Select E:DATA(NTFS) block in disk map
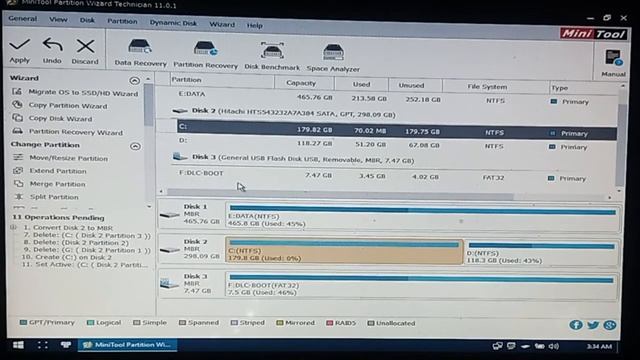 tap(422, 216)
